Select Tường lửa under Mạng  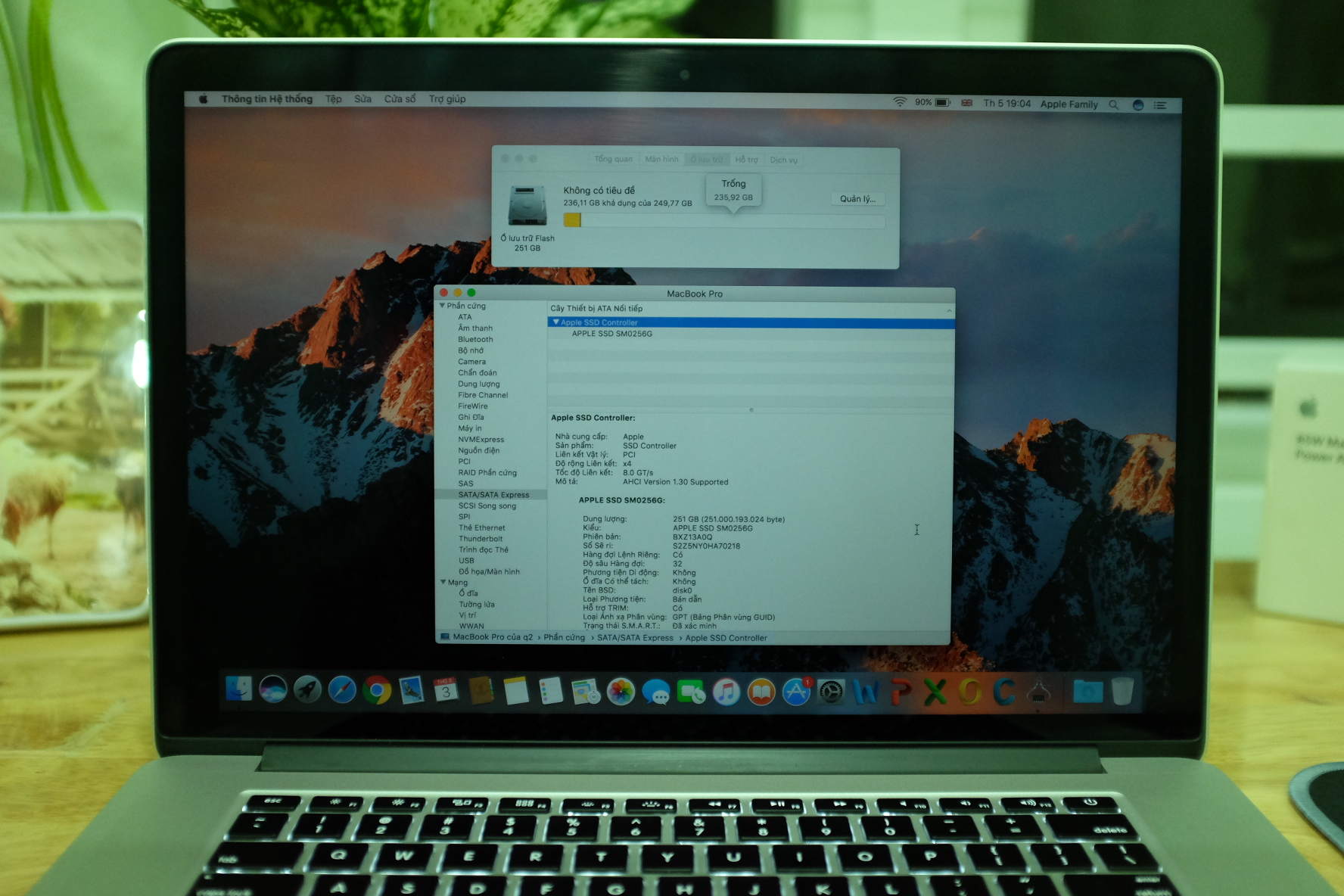[477, 604]
